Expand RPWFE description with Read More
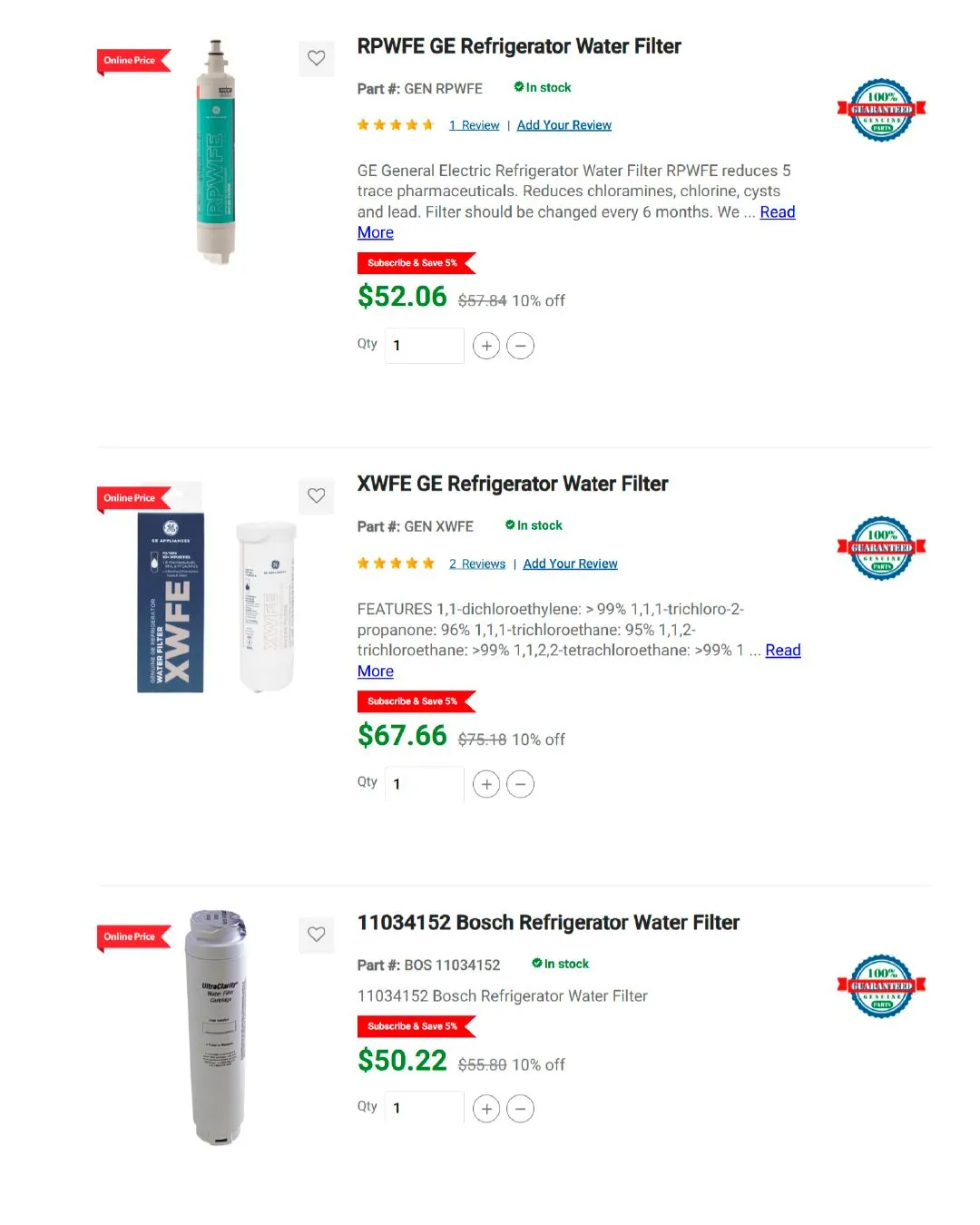This screenshot has width=980, height=1225. (x=777, y=212)
